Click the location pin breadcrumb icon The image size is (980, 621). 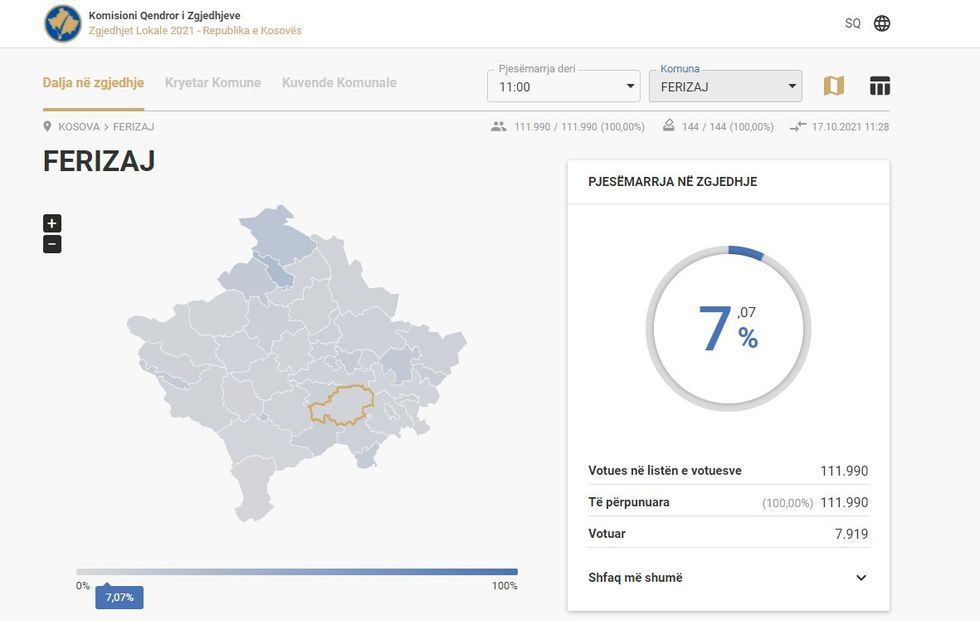(x=47, y=127)
